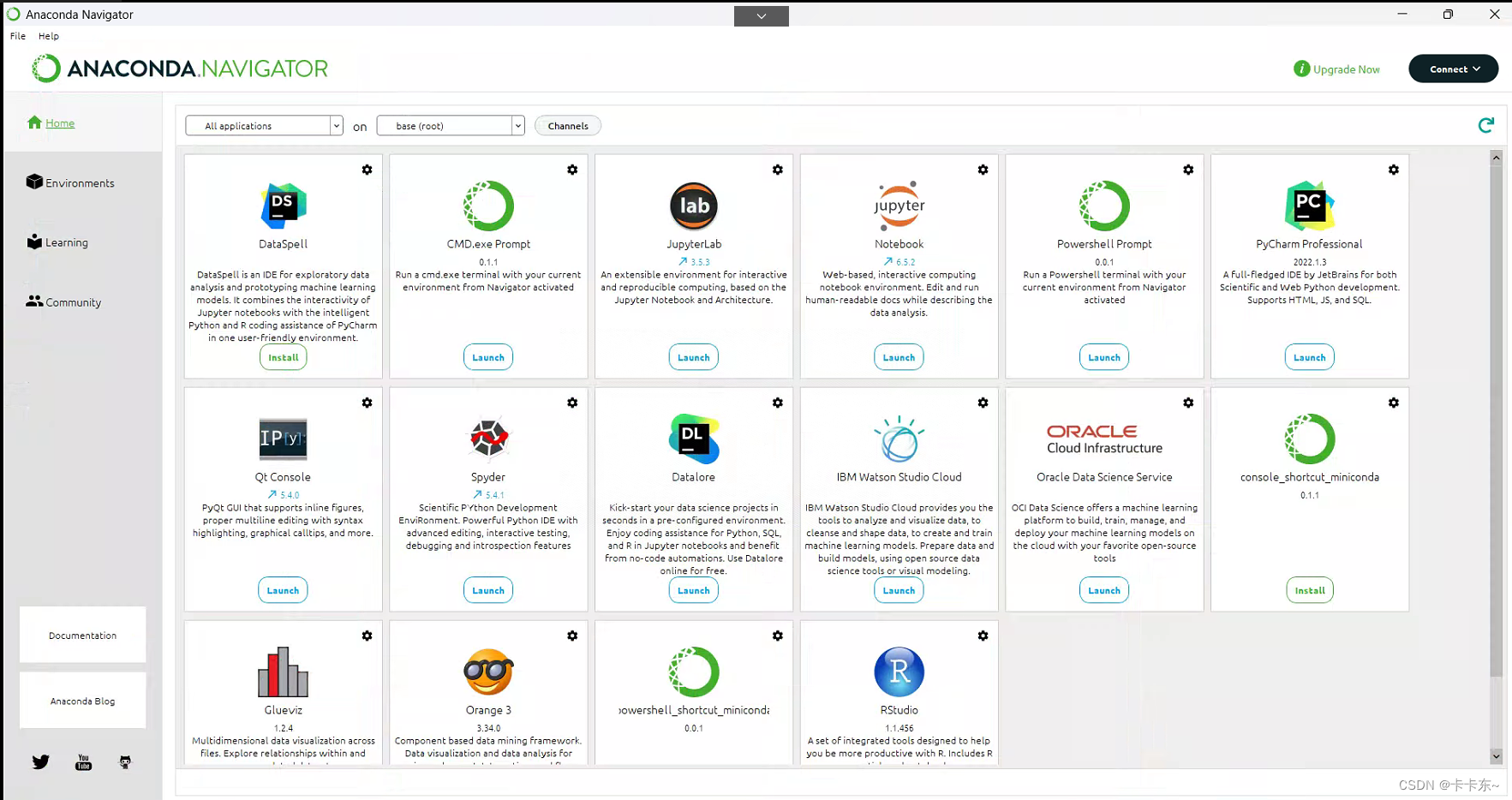
Task: Open the Powershell Prompt tile's gear options
Action: pyautogui.click(x=1188, y=170)
